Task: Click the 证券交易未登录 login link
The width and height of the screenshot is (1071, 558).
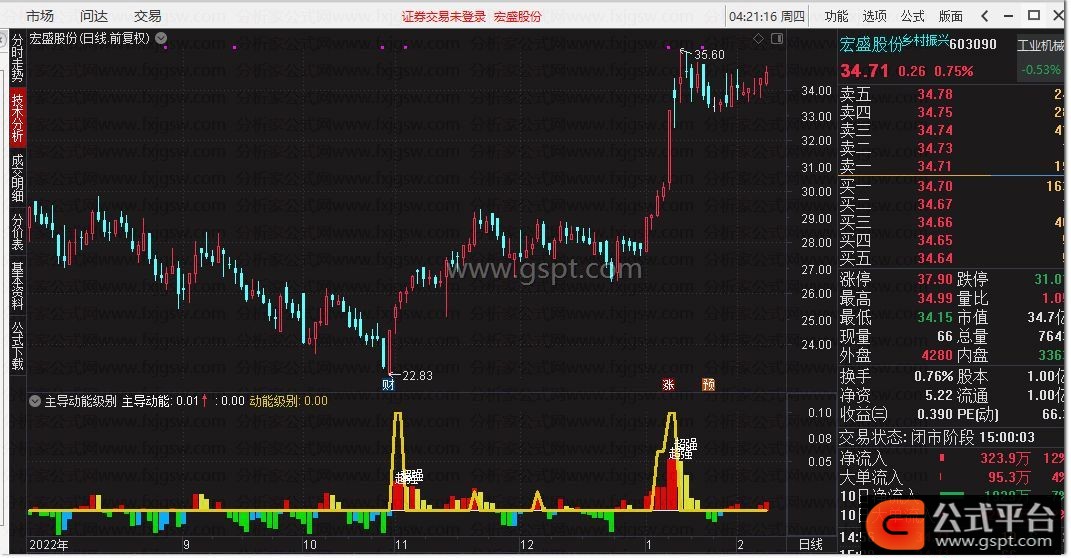Action: [443, 16]
